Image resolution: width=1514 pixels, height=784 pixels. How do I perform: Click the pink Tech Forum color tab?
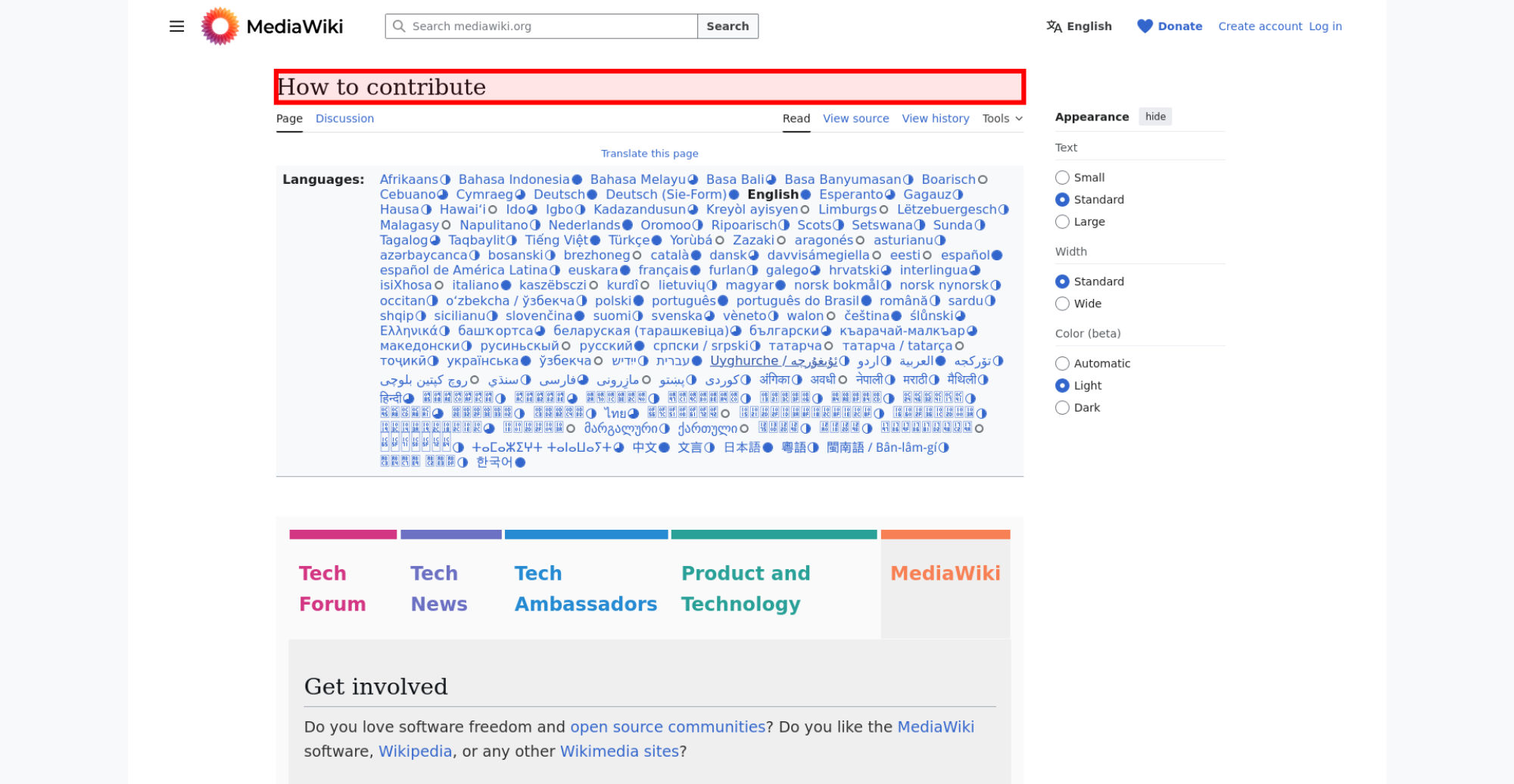click(x=343, y=534)
